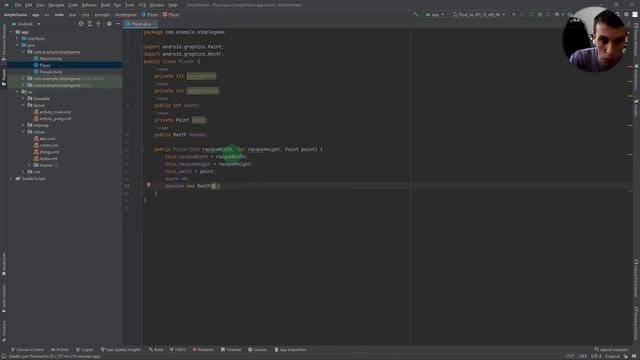Open strings.xml in values folder

click(46, 152)
